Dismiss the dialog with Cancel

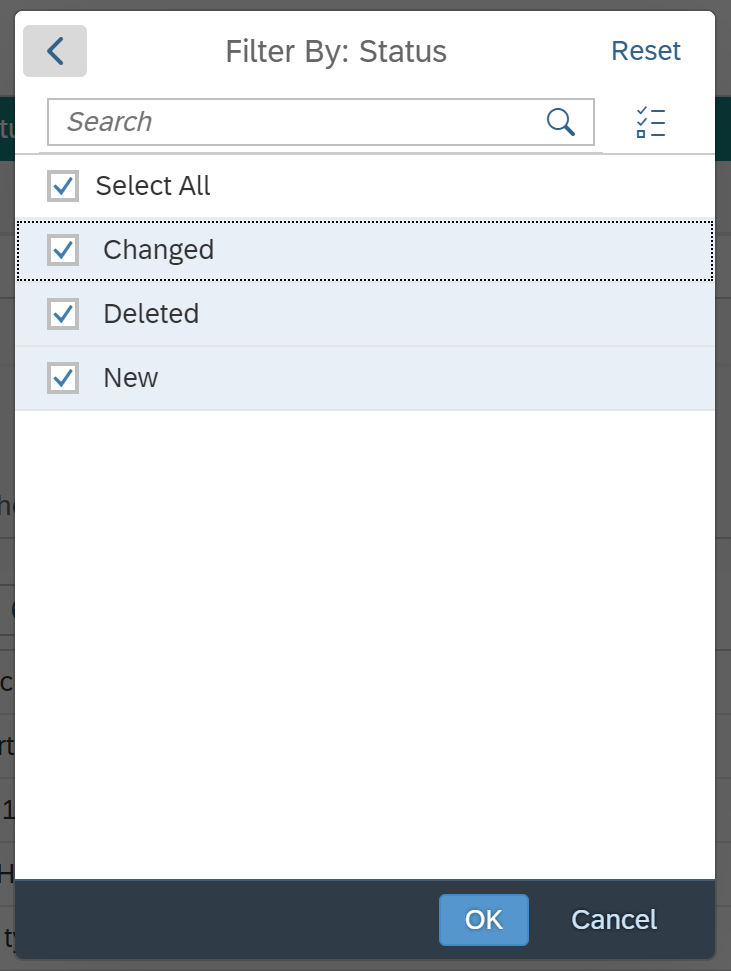point(614,920)
